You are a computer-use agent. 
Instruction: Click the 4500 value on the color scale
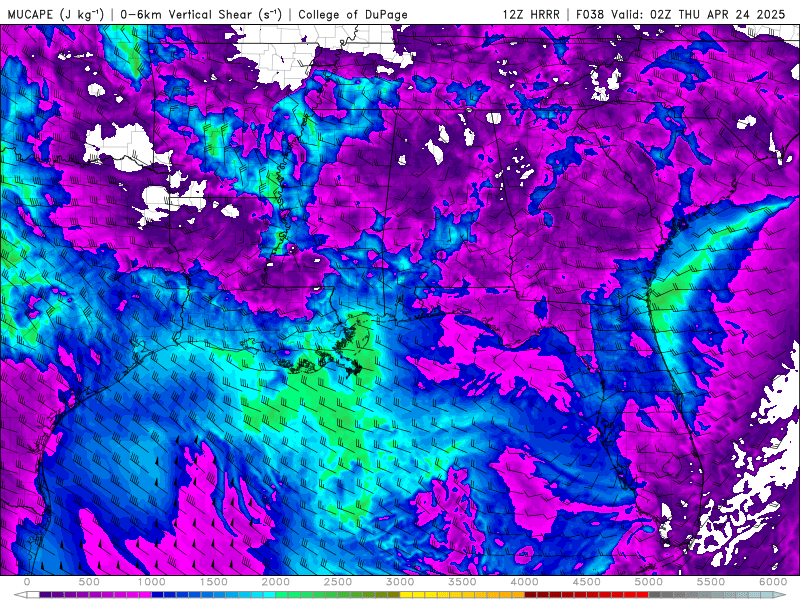coord(587,582)
